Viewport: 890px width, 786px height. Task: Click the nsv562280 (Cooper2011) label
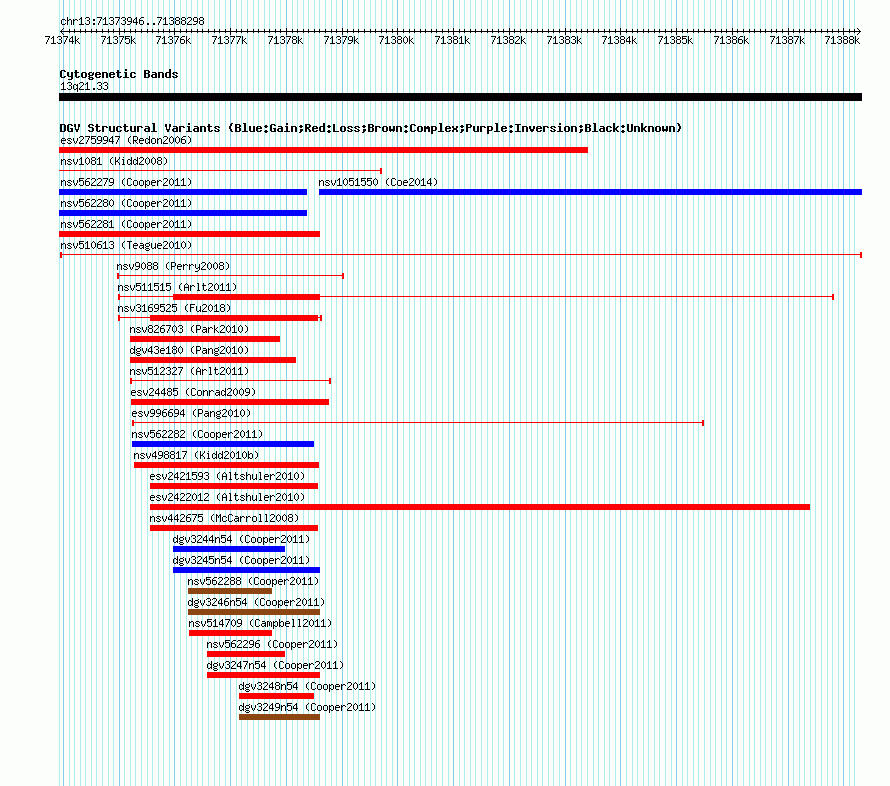click(x=126, y=203)
